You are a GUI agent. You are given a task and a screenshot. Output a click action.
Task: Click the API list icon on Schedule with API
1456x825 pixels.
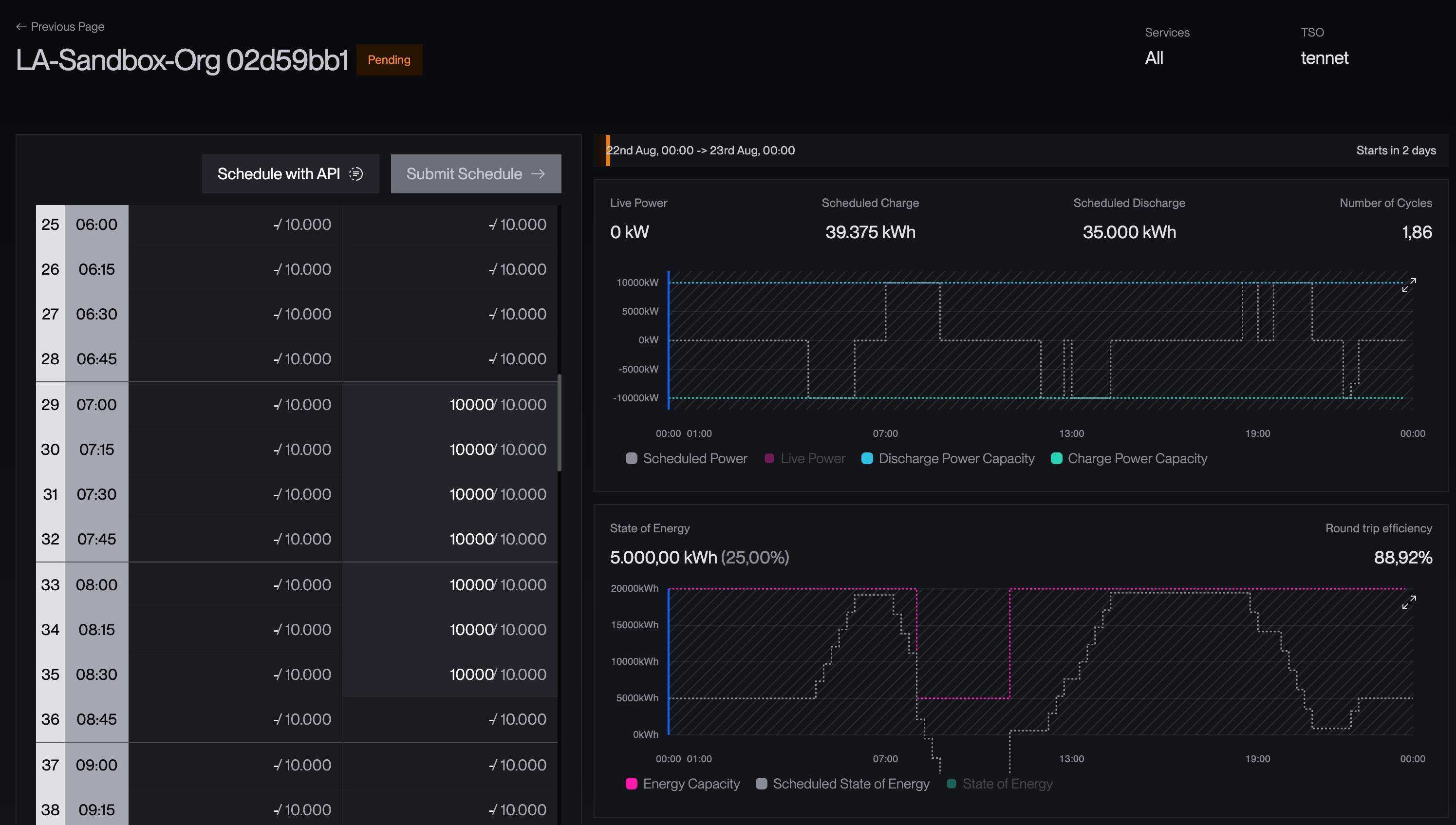click(356, 174)
